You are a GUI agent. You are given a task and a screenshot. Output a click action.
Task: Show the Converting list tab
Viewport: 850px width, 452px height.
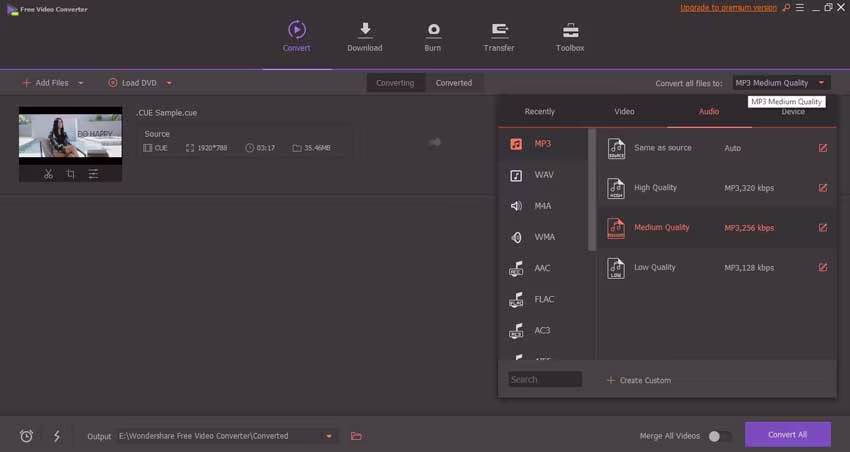click(395, 83)
